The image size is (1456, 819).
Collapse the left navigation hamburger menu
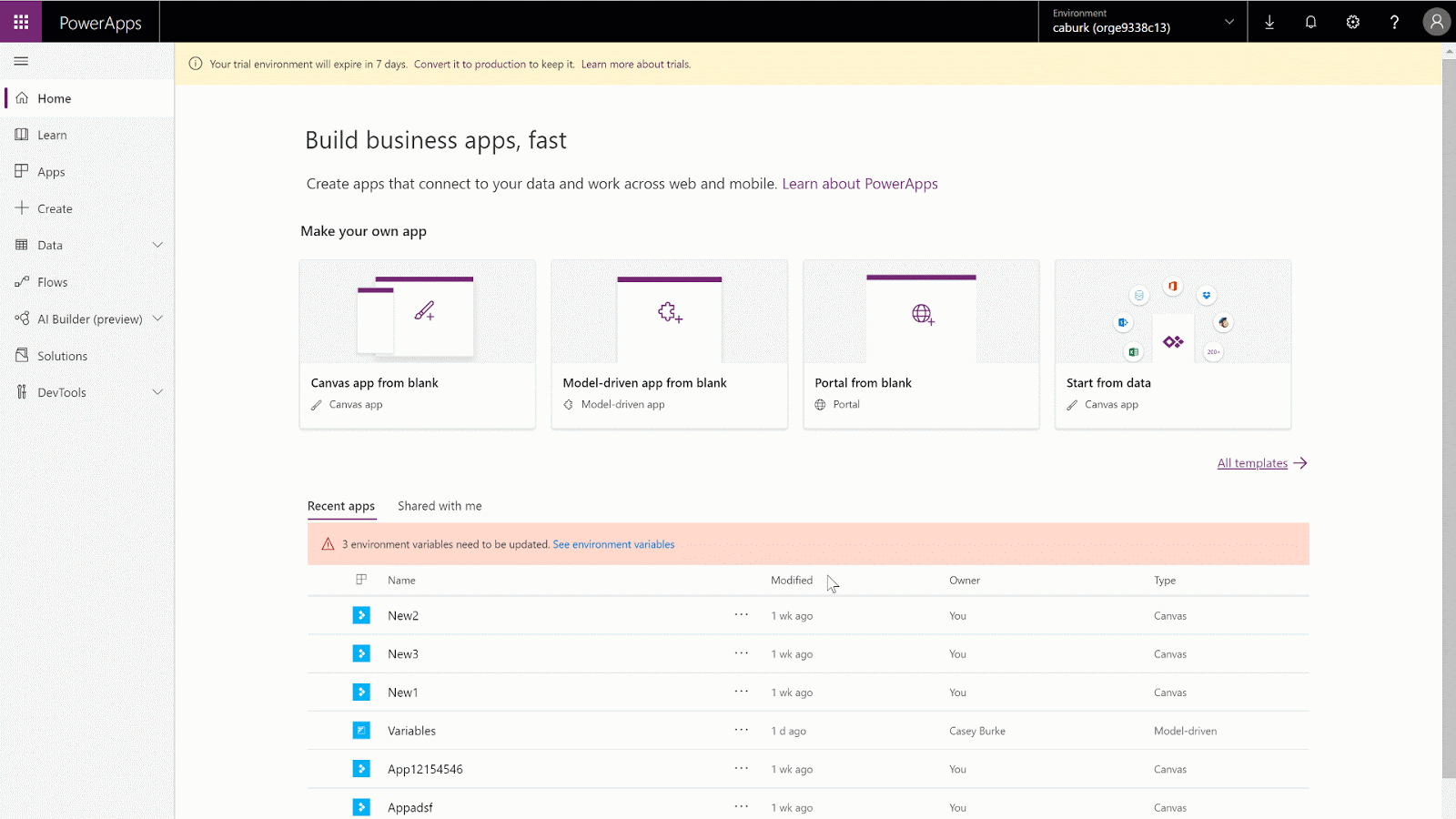pyautogui.click(x=21, y=61)
